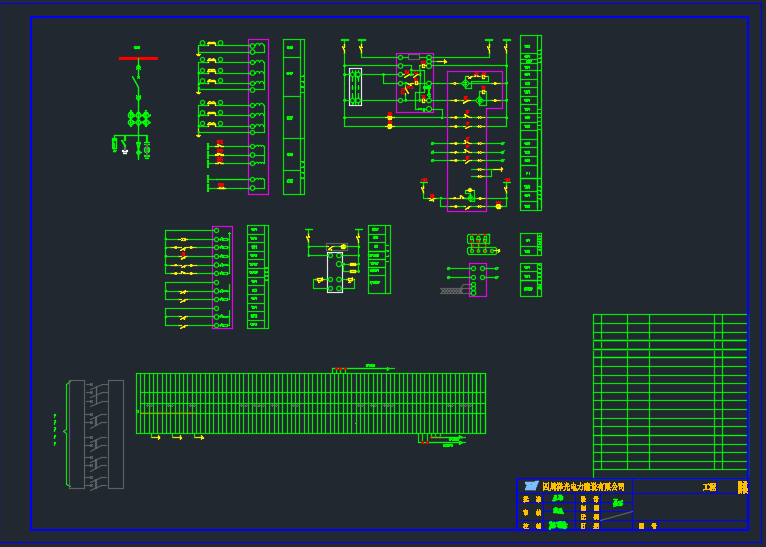Click the white rectangular component at the left of the control circuit
Image resolution: width=766 pixels, height=547 pixels.
pyautogui.click(x=355, y=87)
